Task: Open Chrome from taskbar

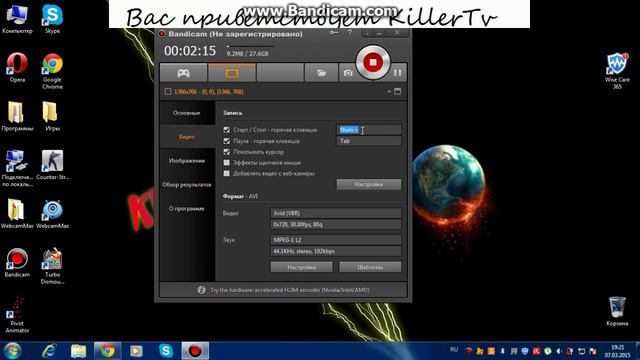Action: coord(107,351)
